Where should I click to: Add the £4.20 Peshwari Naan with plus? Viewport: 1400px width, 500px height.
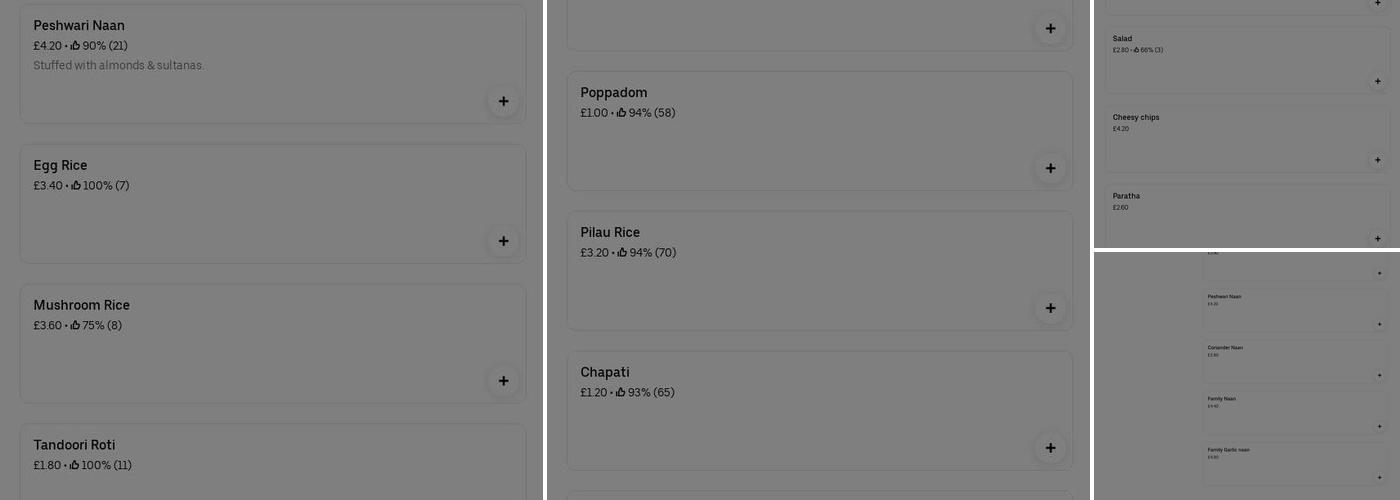(503, 101)
